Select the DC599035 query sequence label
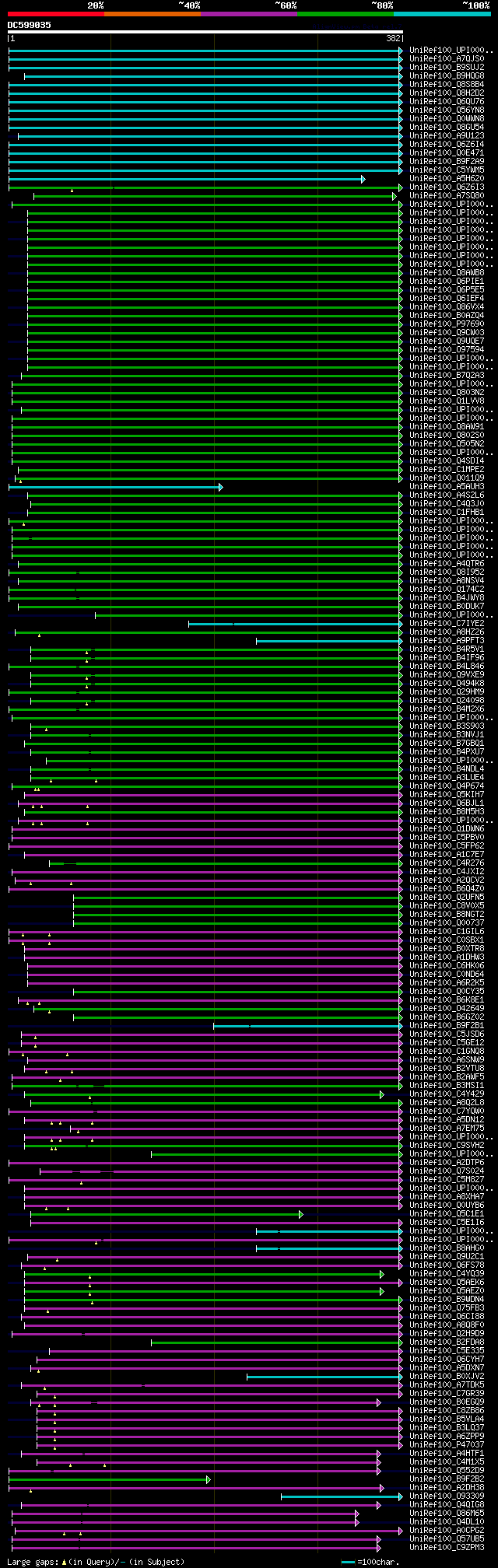The height and width of the screenshot is (1568, 498). click(30, 25)
